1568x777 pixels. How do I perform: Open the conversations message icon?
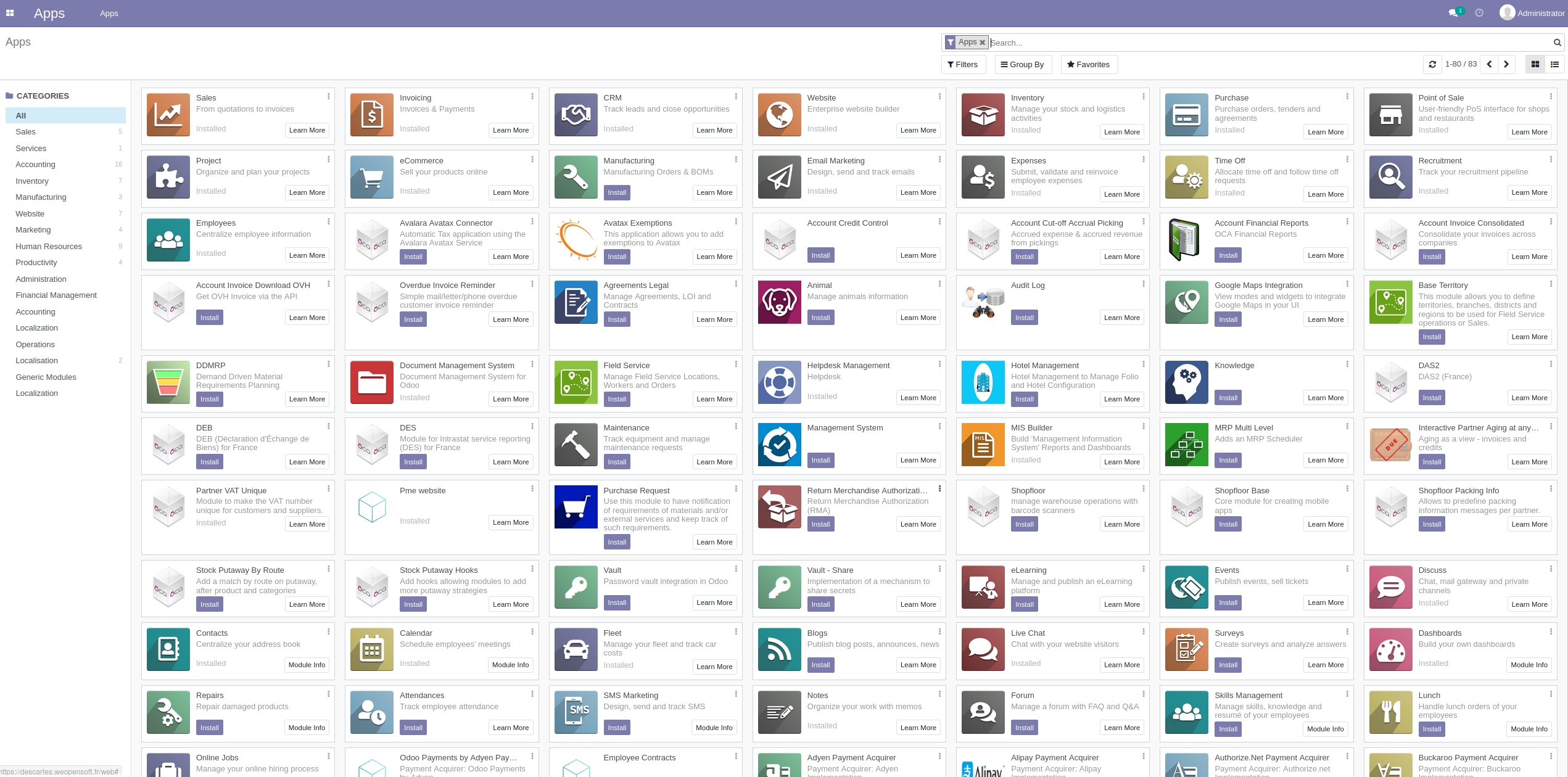[x=1453, y=13]
